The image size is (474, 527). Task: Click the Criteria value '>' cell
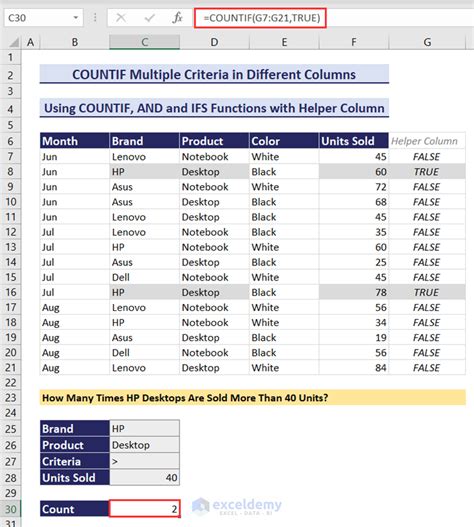[145, 461]
